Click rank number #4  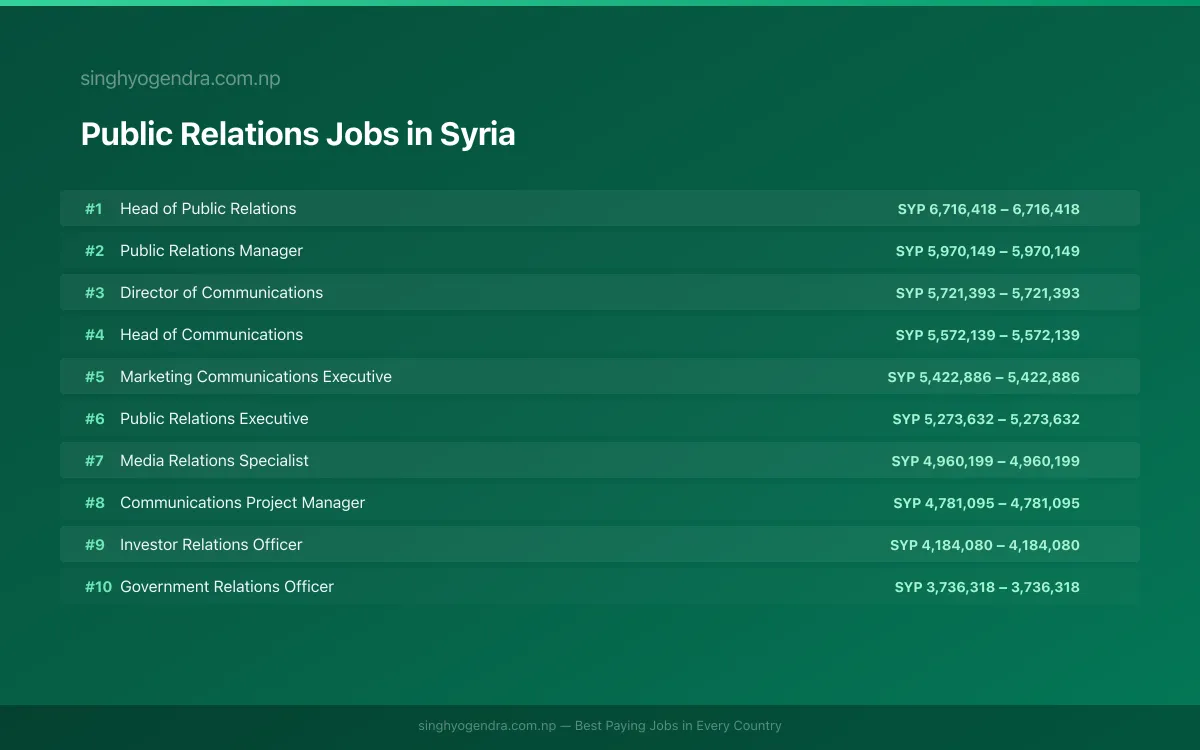tap(94, 335)
